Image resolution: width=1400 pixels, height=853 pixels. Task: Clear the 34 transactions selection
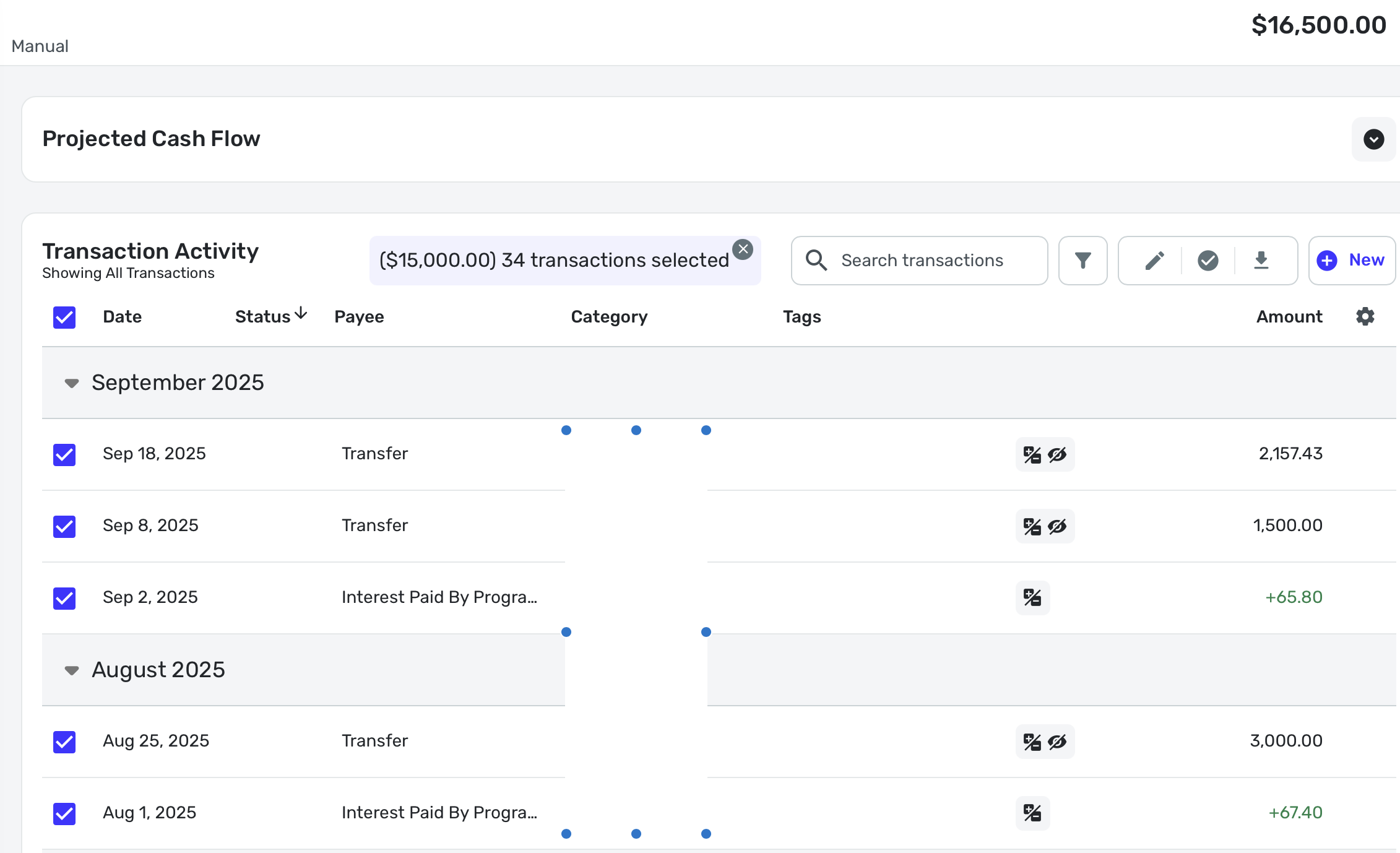point(743,249)
